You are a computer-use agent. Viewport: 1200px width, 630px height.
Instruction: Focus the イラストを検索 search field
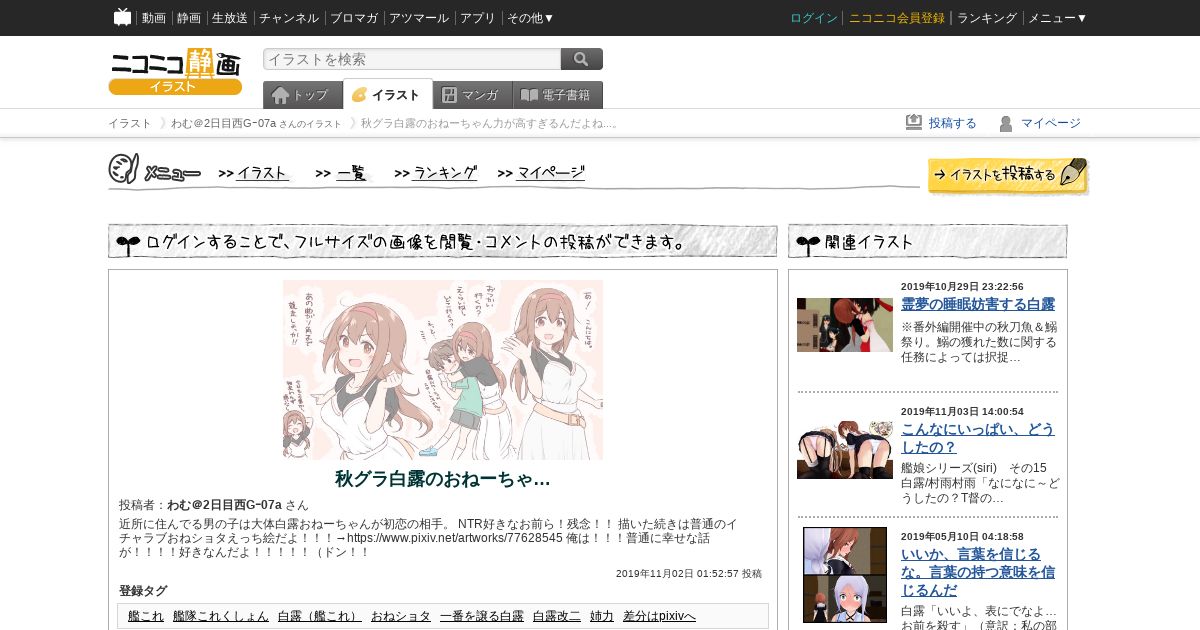[412, 59]
